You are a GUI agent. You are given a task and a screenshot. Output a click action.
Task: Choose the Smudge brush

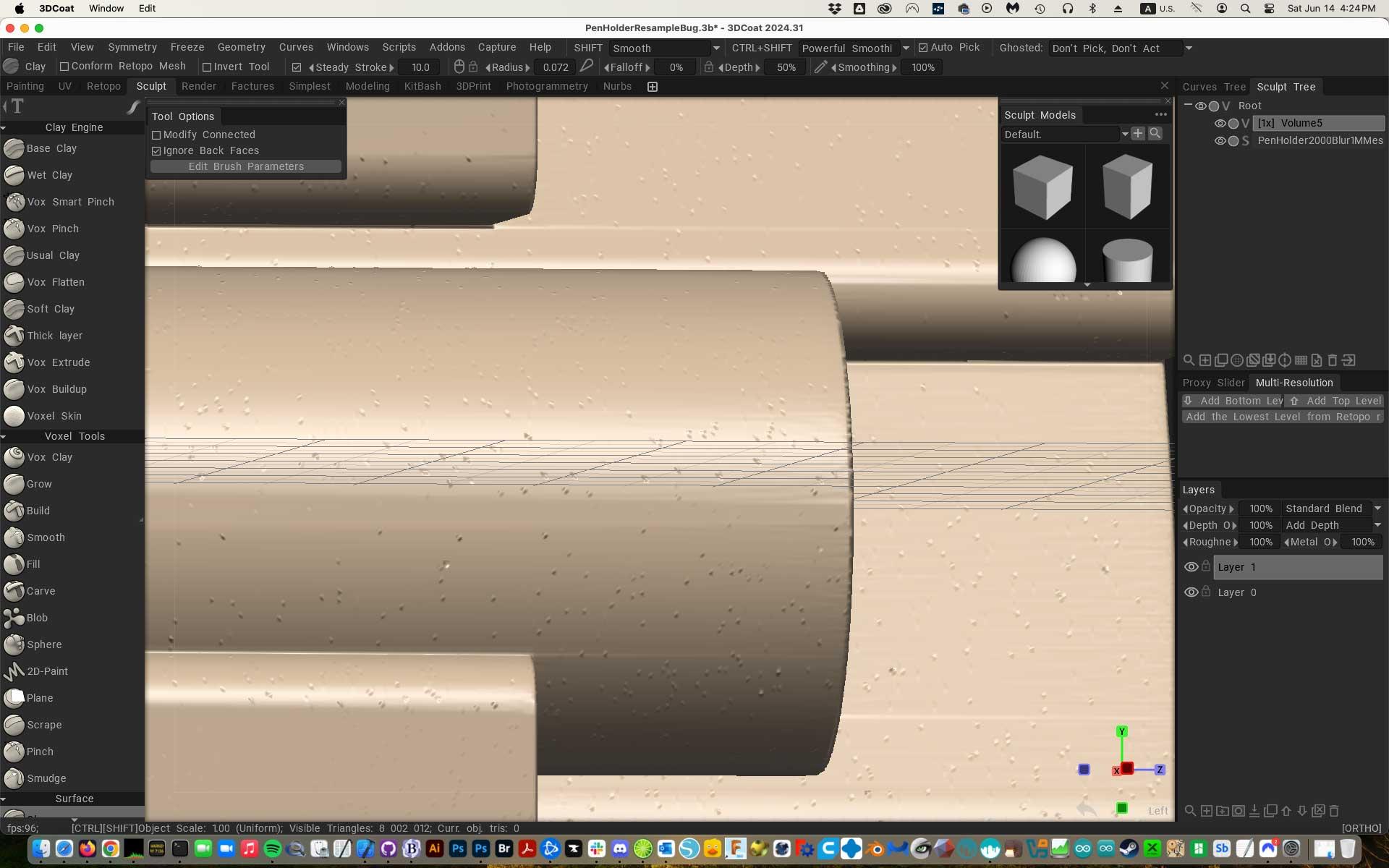(46, 778)
